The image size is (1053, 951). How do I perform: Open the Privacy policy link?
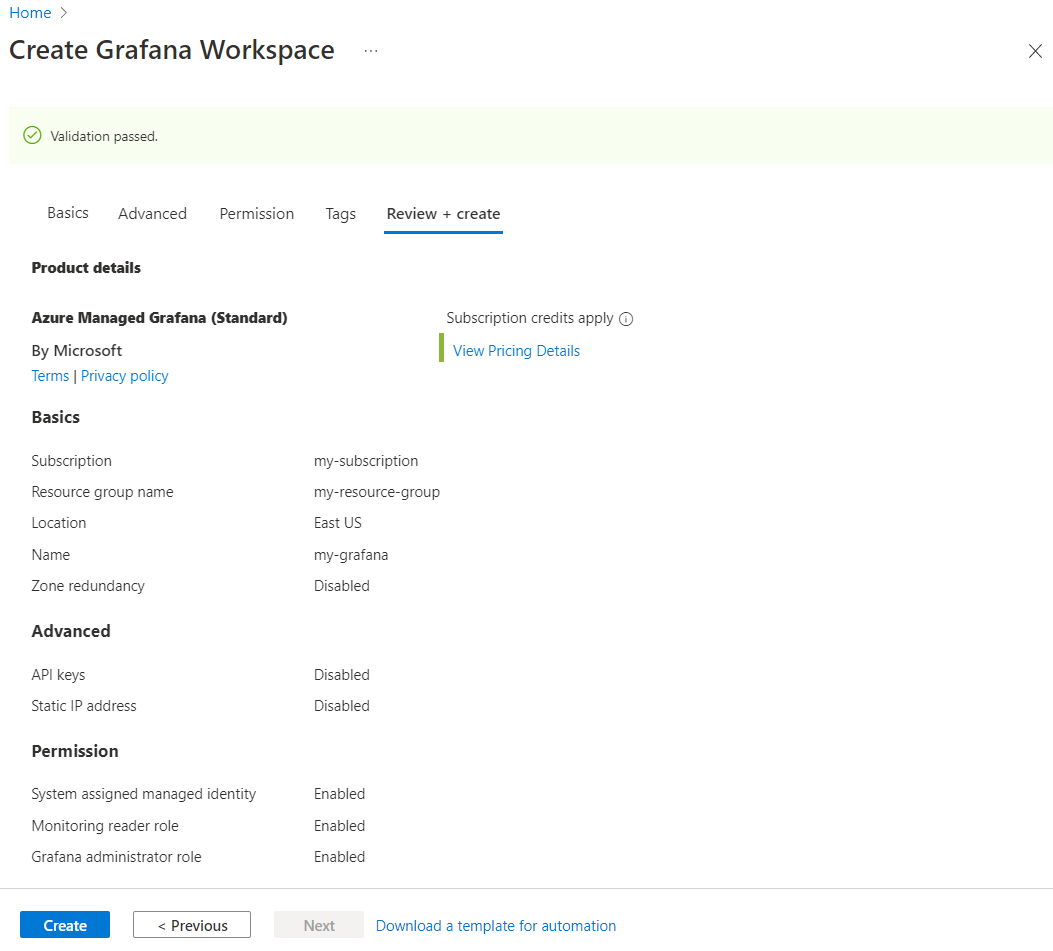[x=125, y=376]
